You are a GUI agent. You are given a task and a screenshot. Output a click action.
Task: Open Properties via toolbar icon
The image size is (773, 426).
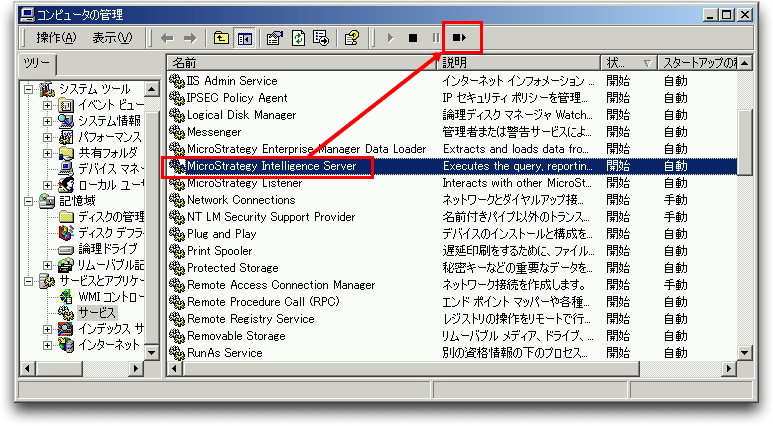coord(275,38)
